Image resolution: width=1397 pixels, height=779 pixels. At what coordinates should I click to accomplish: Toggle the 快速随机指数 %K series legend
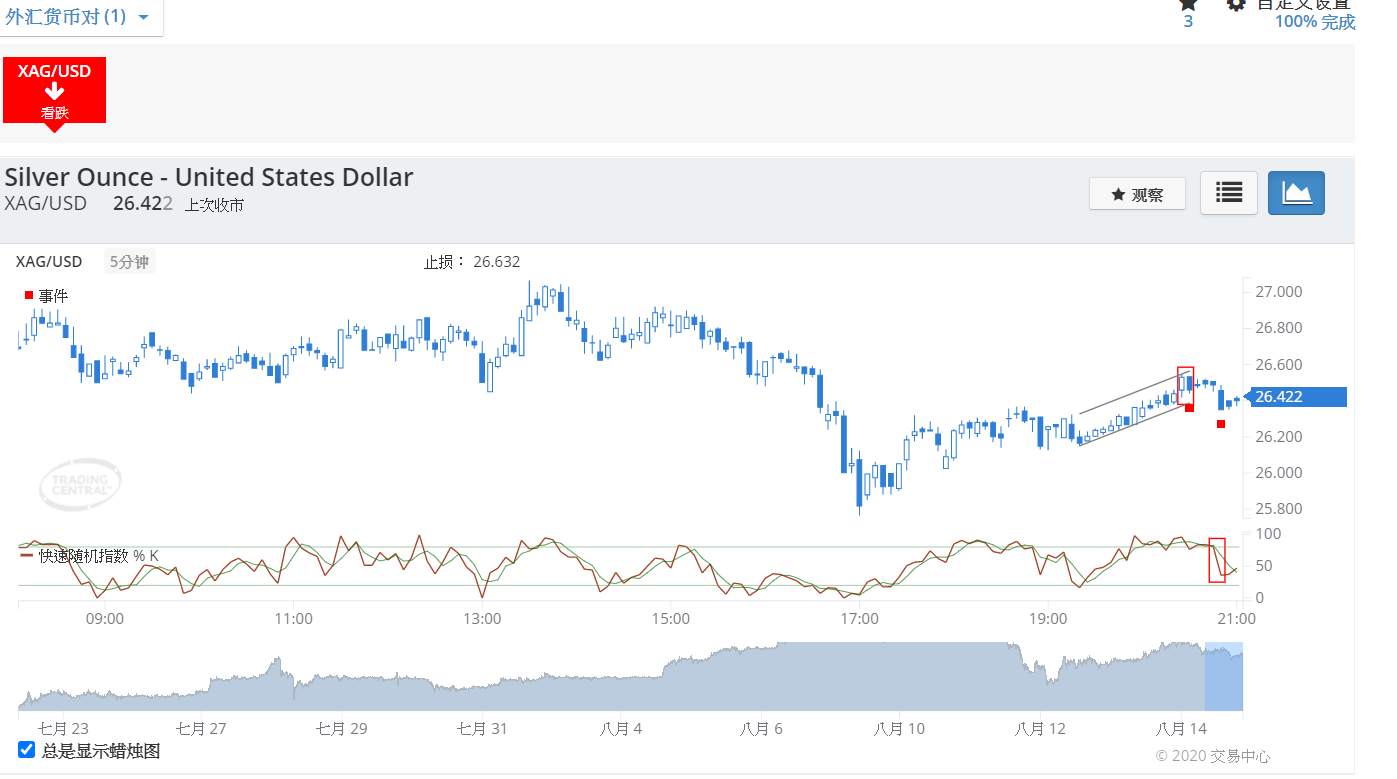tap(90, 556)
